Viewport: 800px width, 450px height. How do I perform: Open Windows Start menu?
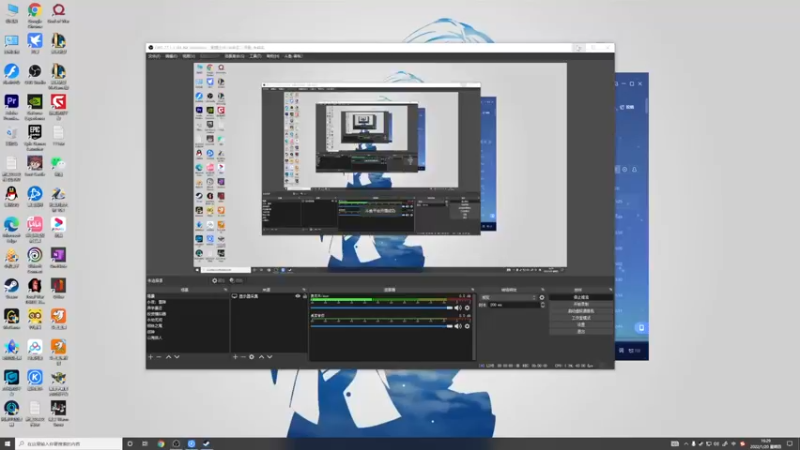pyautogui.click(x=7, y=444)
